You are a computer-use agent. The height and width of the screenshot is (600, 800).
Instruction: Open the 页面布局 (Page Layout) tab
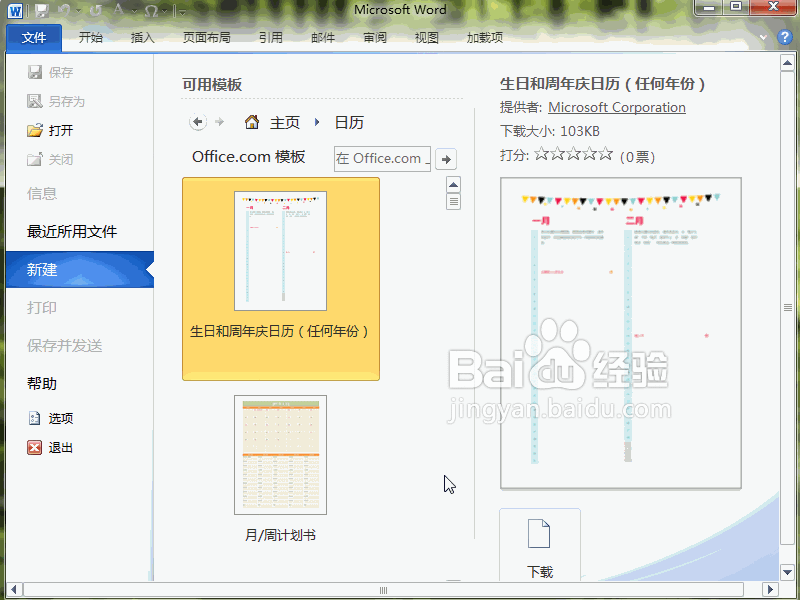(x=206, y=38)
